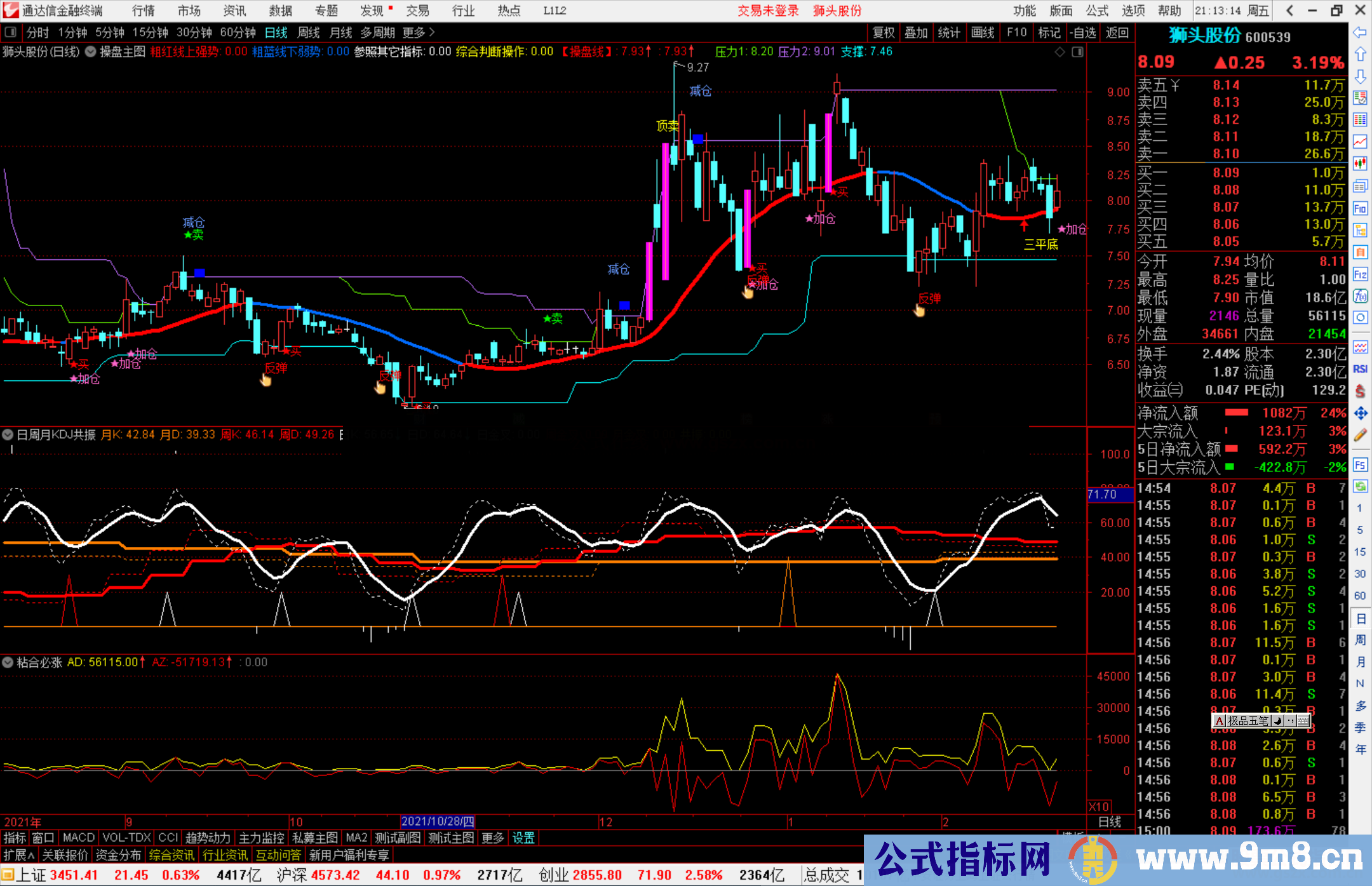Click the 复权 toolbar button
1372x886 pixels.
point(883,32)
